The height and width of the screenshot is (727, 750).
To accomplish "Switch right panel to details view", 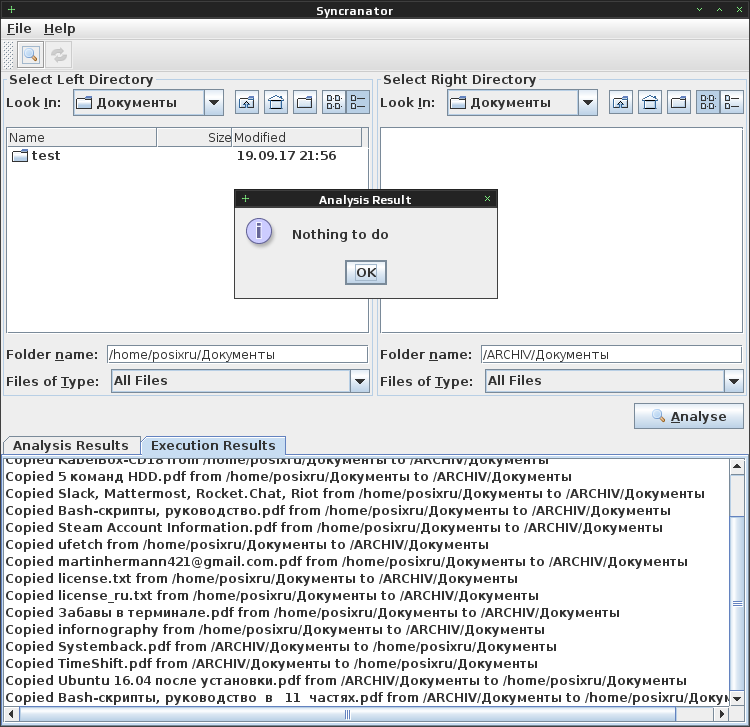I will coord(732,102).
